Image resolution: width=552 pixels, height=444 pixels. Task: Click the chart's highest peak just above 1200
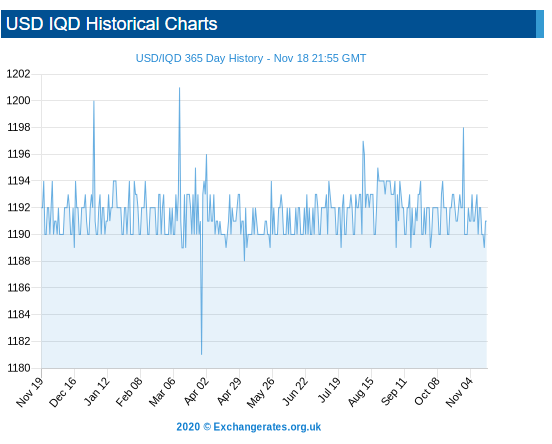coord(180,88)
